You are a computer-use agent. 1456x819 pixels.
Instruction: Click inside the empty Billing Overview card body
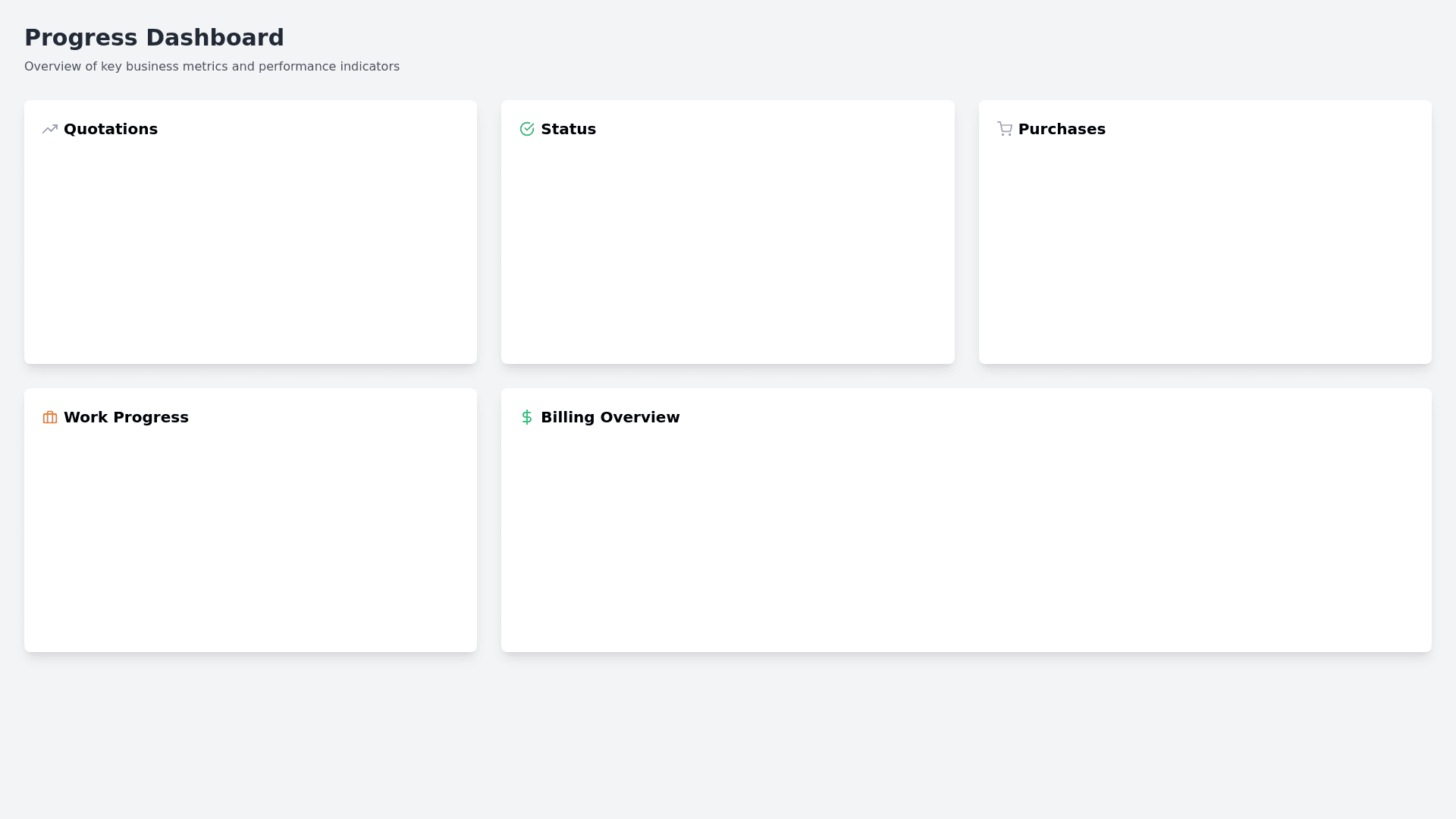[966, 538]
